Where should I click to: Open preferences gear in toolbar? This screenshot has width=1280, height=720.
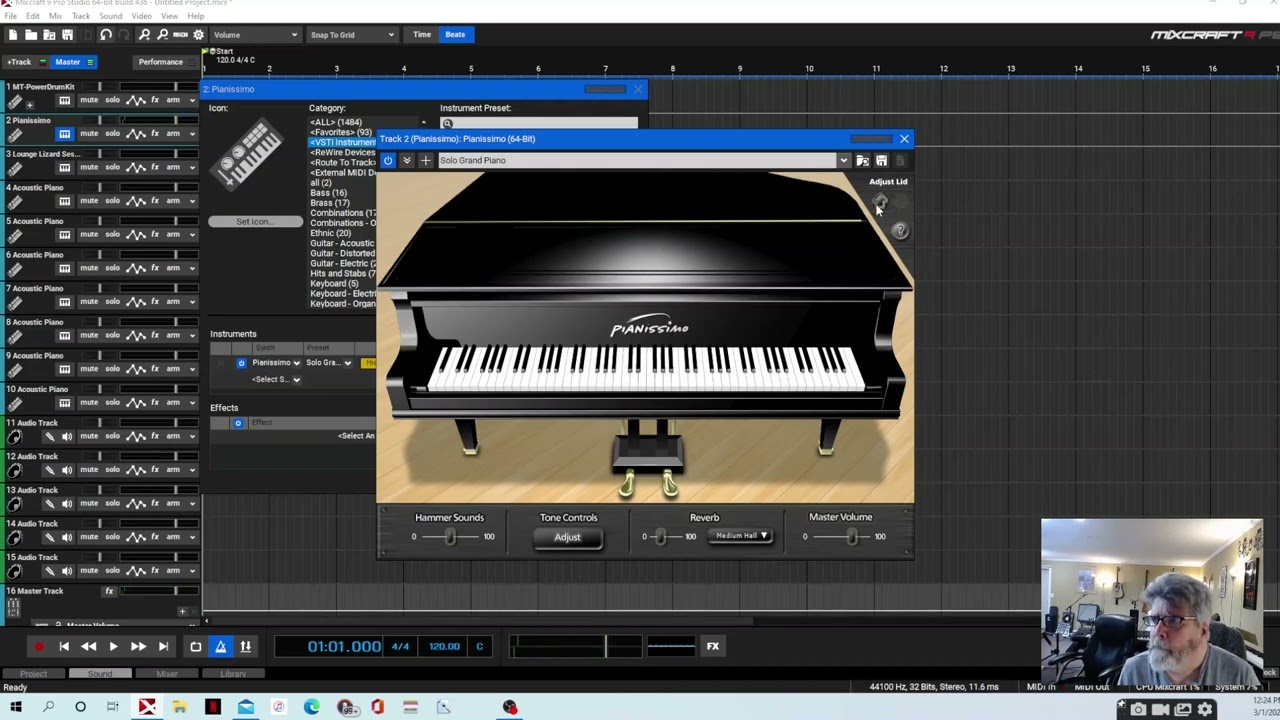[x=198, y=35]
